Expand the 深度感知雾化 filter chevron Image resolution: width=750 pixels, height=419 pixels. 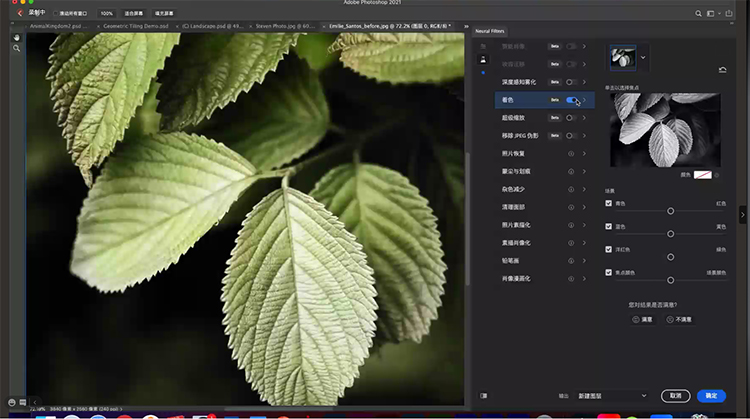click(584, 82)
